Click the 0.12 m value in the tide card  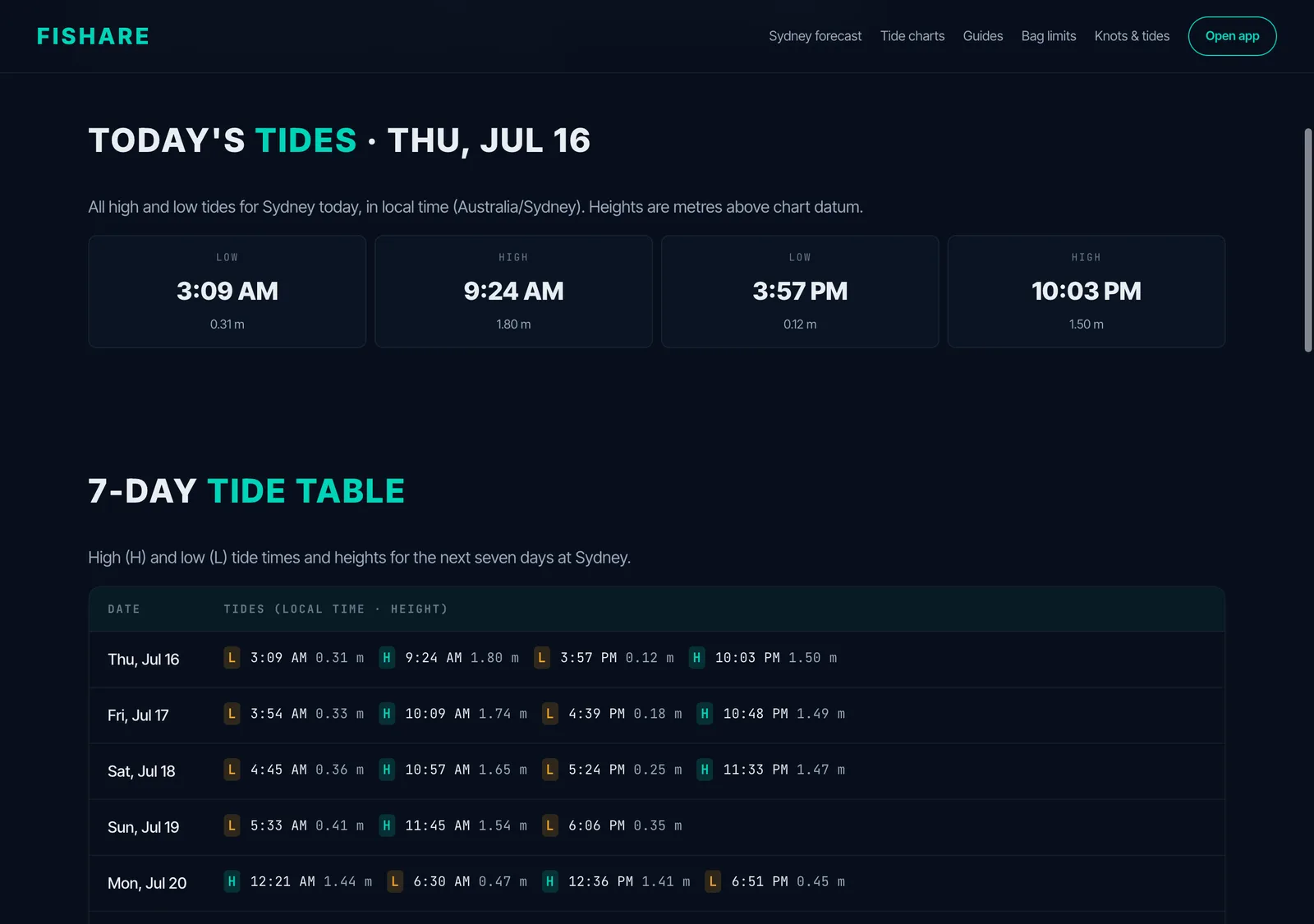[x=800, y=324]
